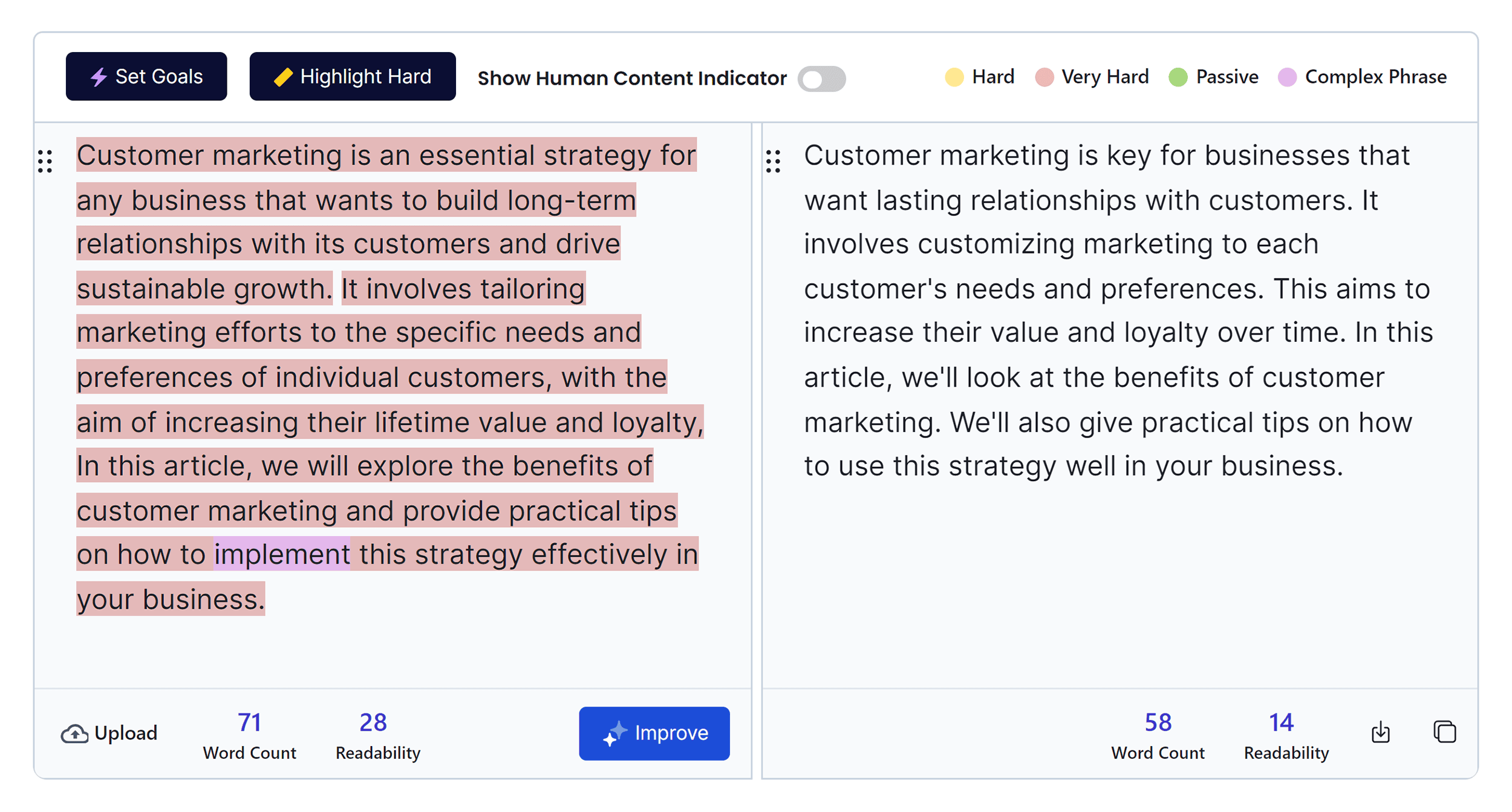Click the yellow Hard legend dot
Image resolution: width=1512 pixels, height=812 pixels.
(954, 77)
